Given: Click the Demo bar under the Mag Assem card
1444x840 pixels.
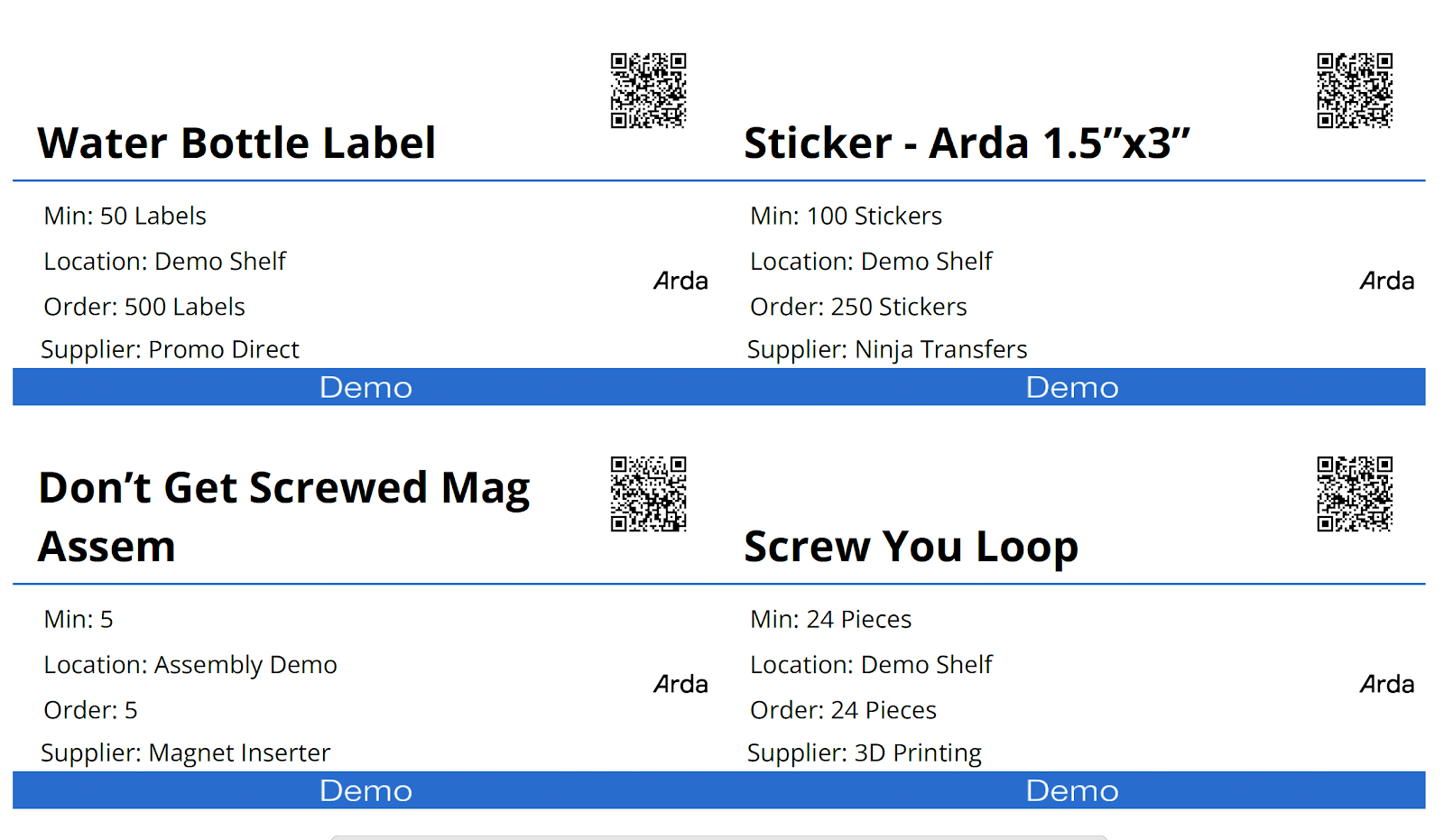Looking at the screenshot, I should tap(366, 790).
